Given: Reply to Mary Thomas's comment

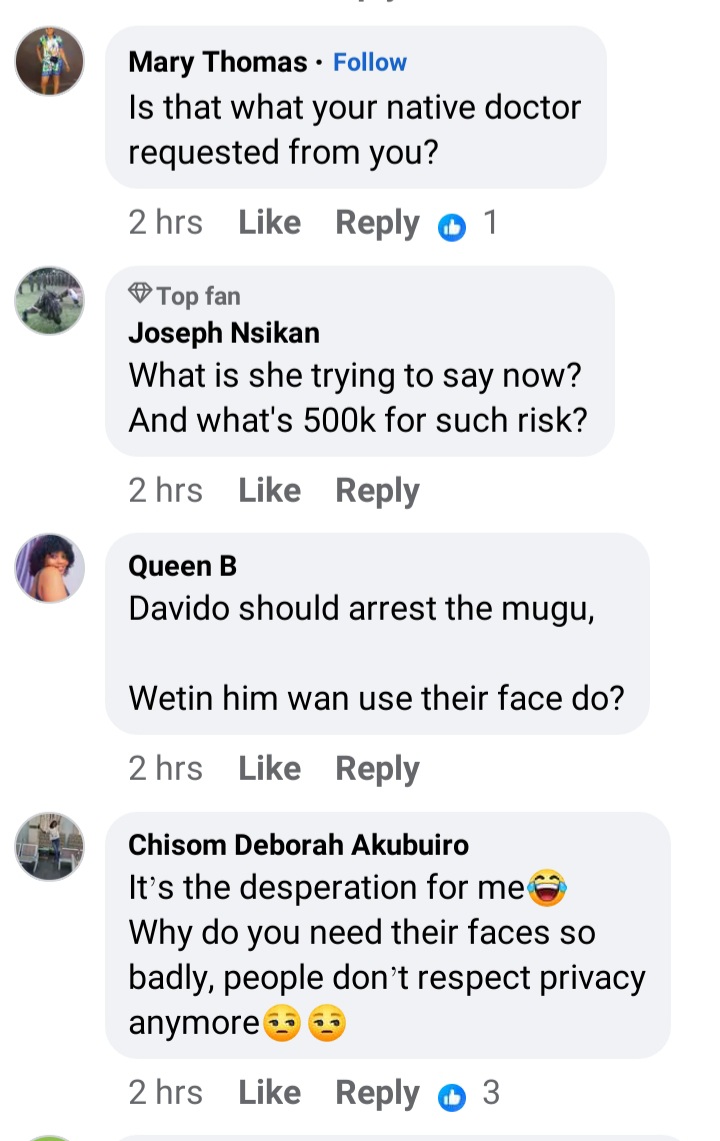Looking at the screenshot, I should click(377, 223).
